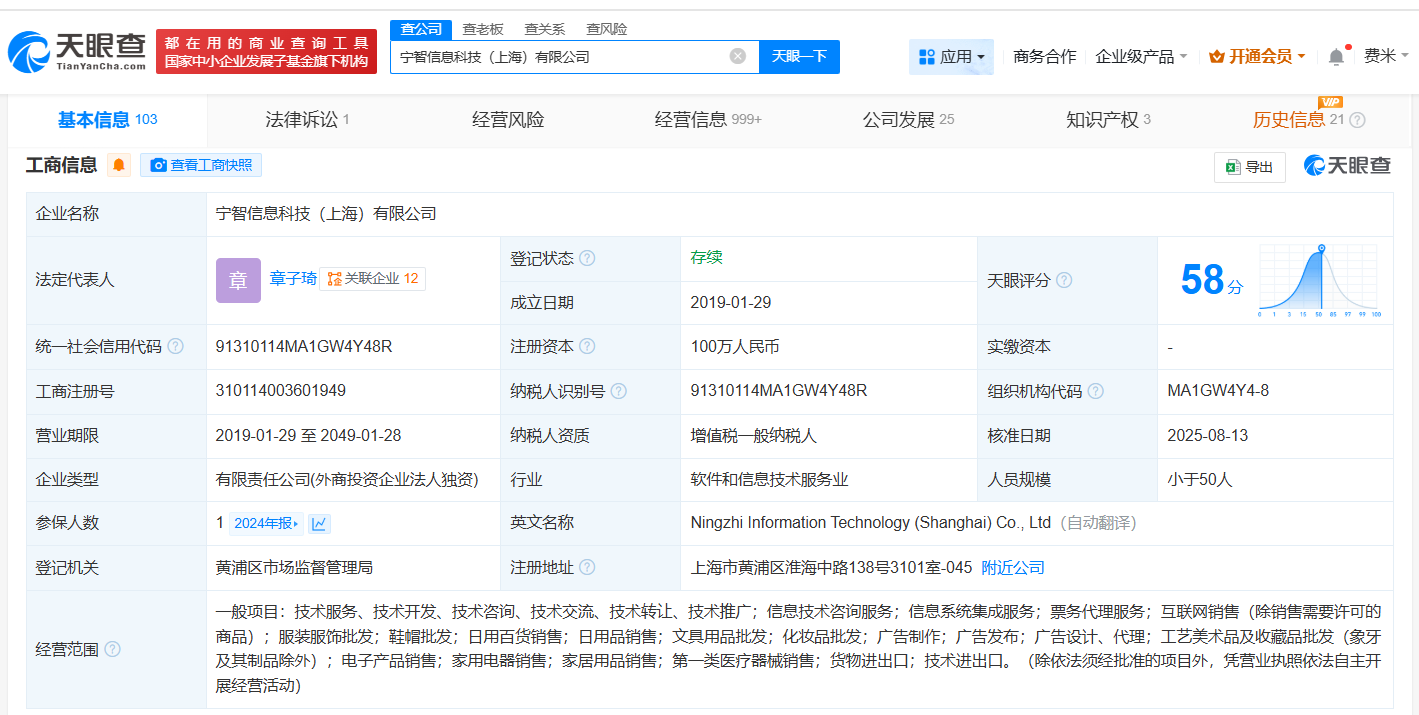This screenshot has height=715, width=1419.
Task: Expand the 应用 dropdown
Action: click(x=951, y=56)
